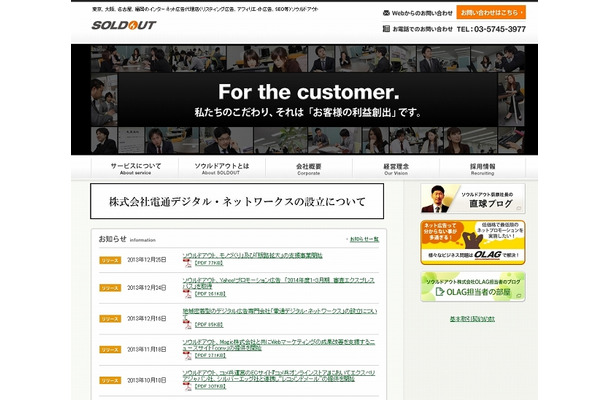Click the 基本取引契約約款 link in the sidebar
The height and width of the screenshot is (400, 610).
472,319
